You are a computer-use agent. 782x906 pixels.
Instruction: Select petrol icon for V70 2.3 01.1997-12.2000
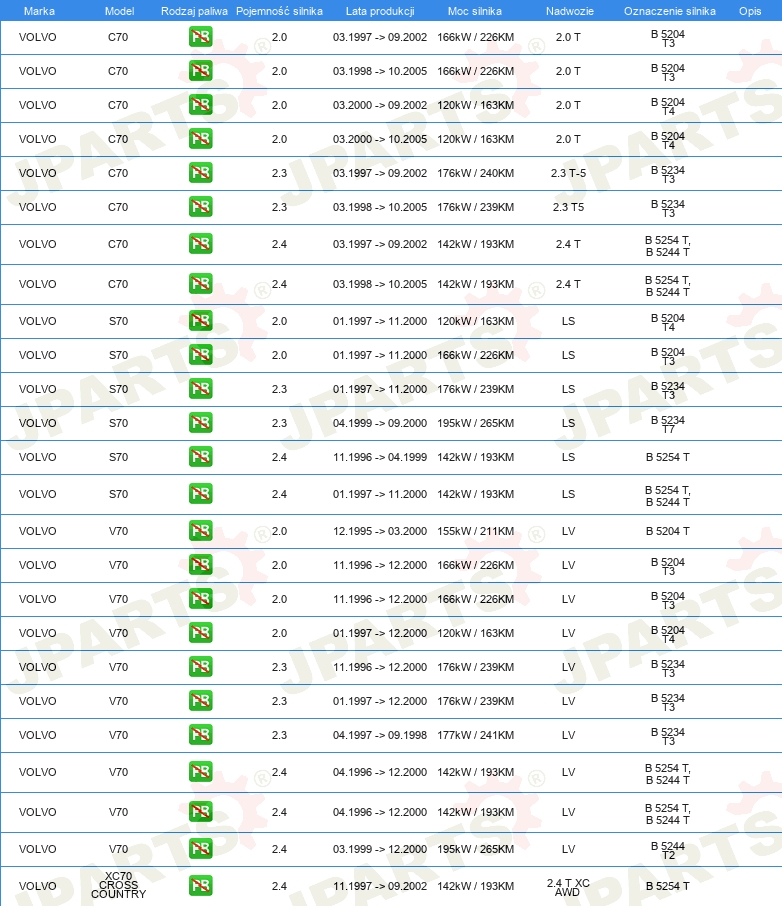[201, 701]
